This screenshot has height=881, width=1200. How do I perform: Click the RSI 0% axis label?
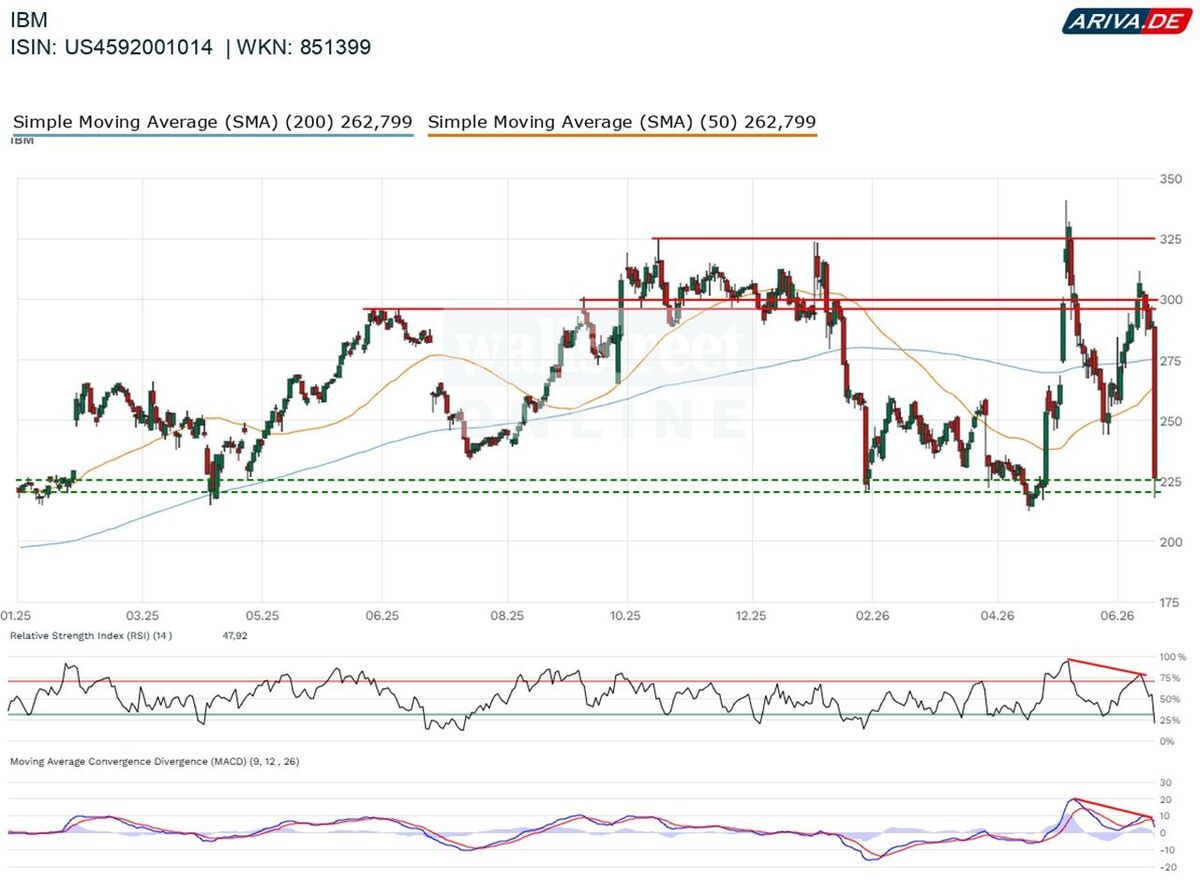click(1165, 742)
